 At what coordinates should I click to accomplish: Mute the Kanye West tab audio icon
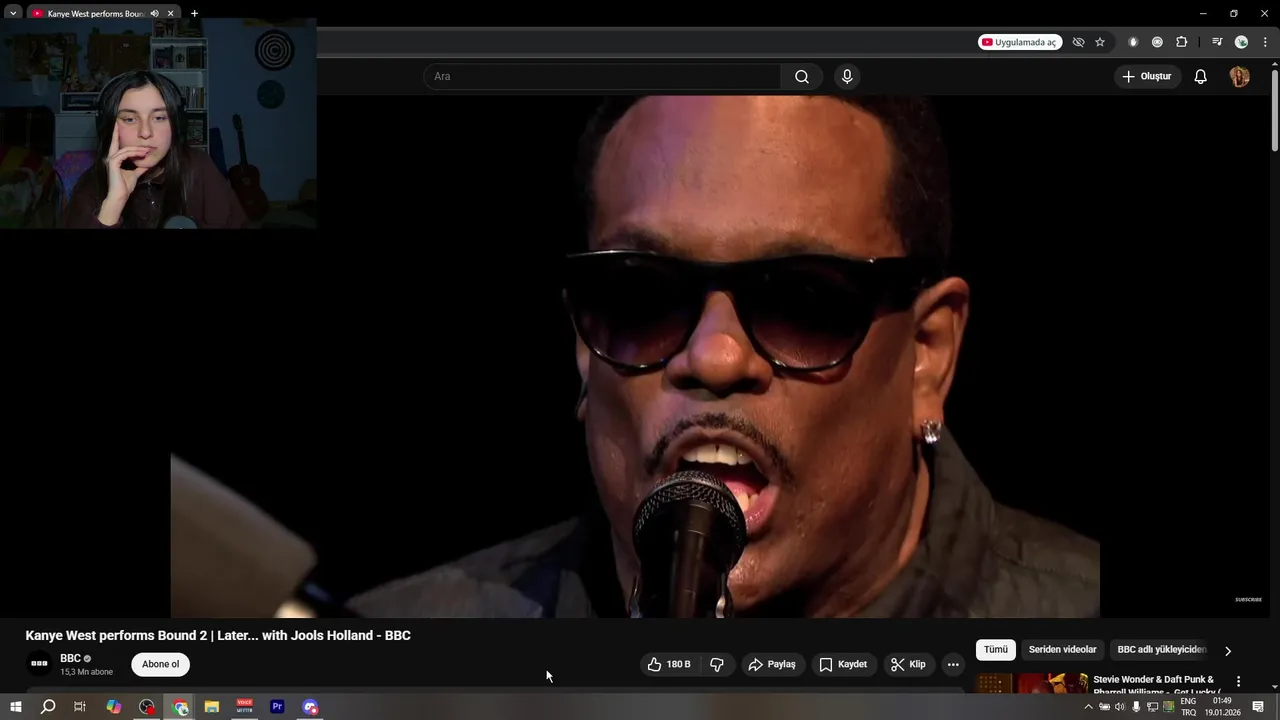154,13
